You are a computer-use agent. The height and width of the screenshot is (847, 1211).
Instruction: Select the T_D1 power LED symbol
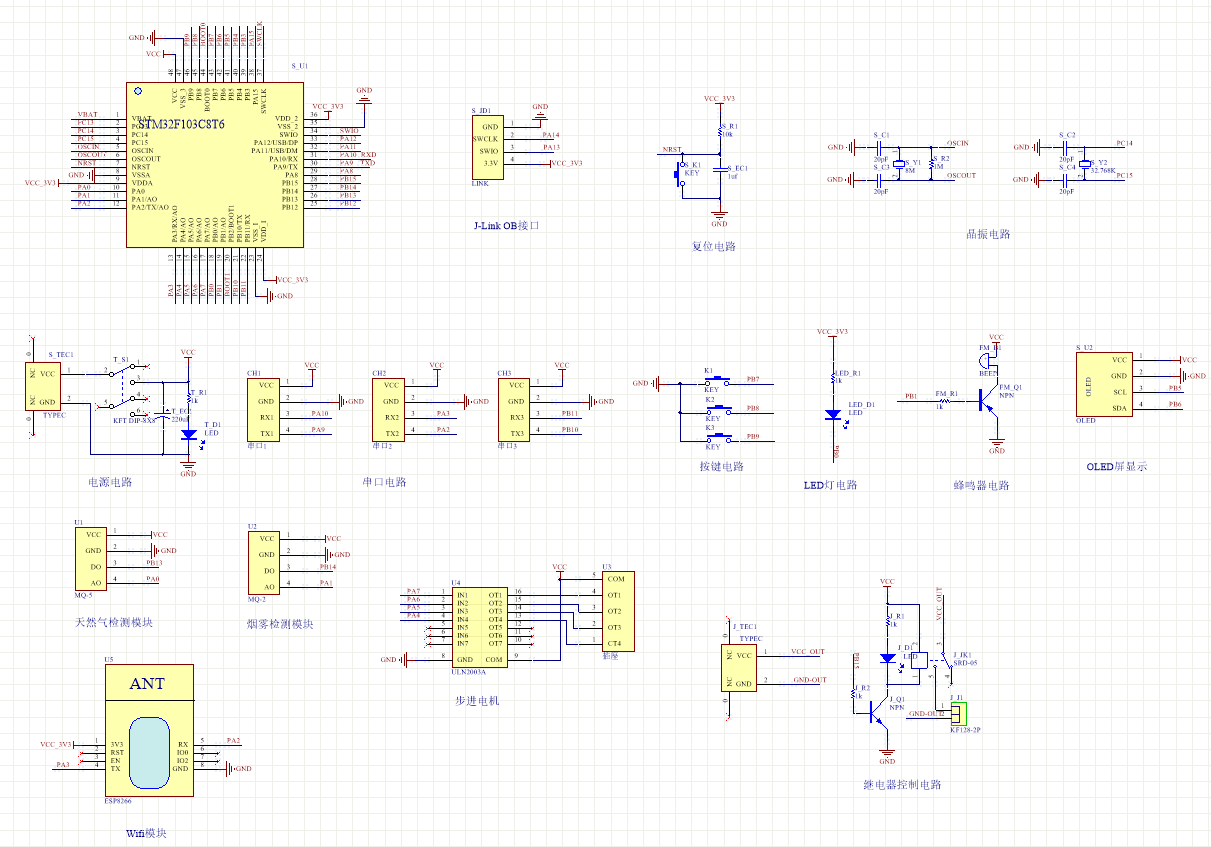188,436
